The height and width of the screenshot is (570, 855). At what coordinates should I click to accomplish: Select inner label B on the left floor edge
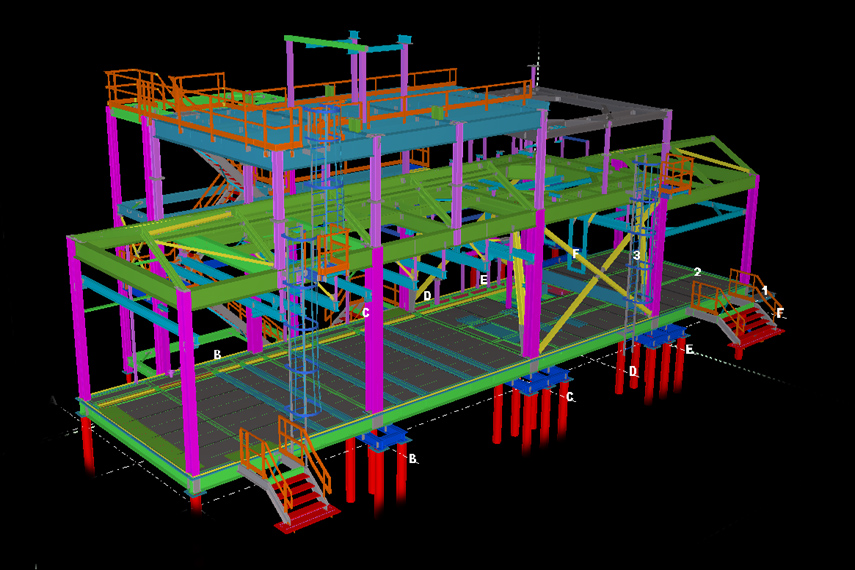click(x=217, y=355)
